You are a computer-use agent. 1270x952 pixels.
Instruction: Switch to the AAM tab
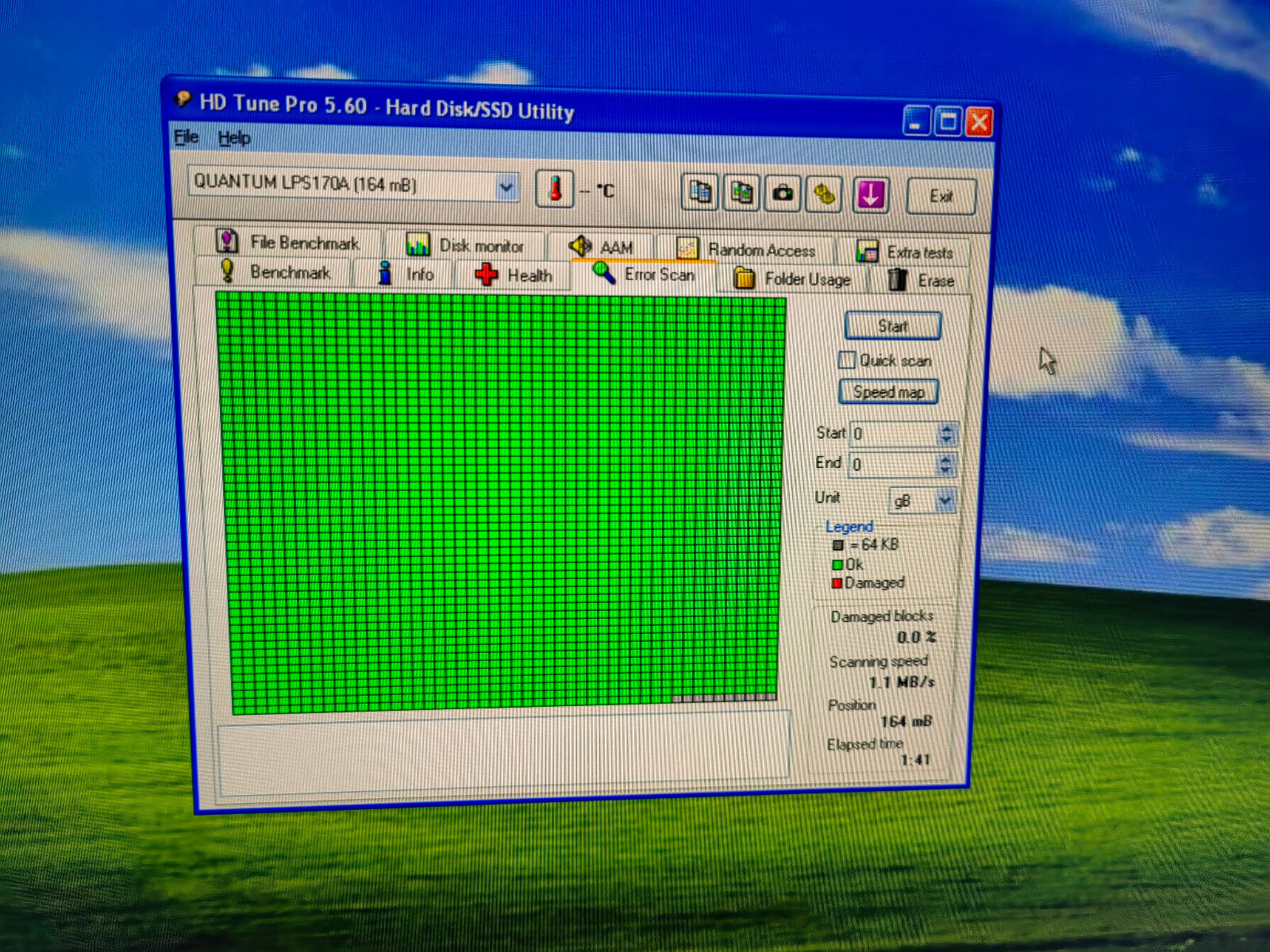[x=602, y=247]
